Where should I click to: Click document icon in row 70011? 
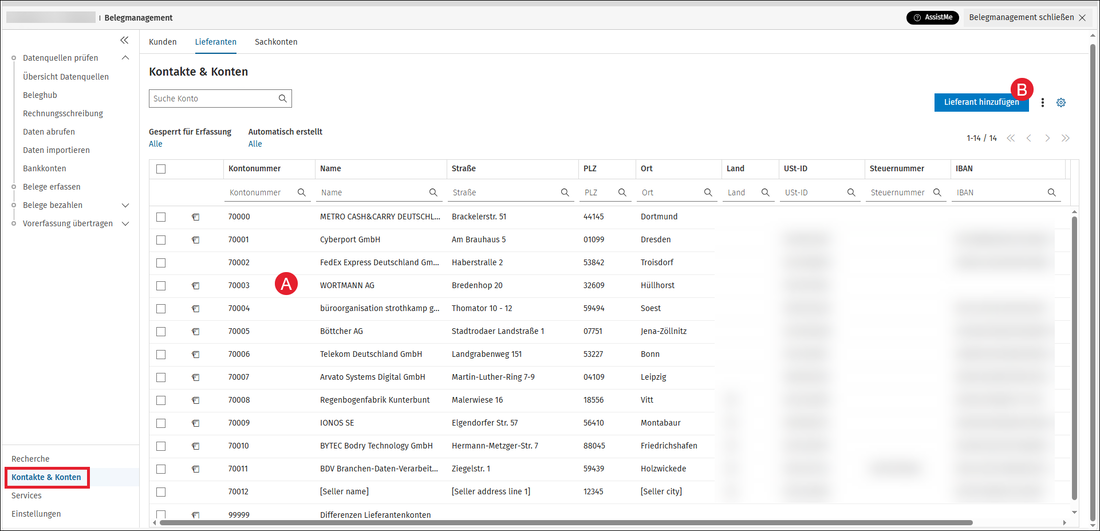click(x=196, y=469)
